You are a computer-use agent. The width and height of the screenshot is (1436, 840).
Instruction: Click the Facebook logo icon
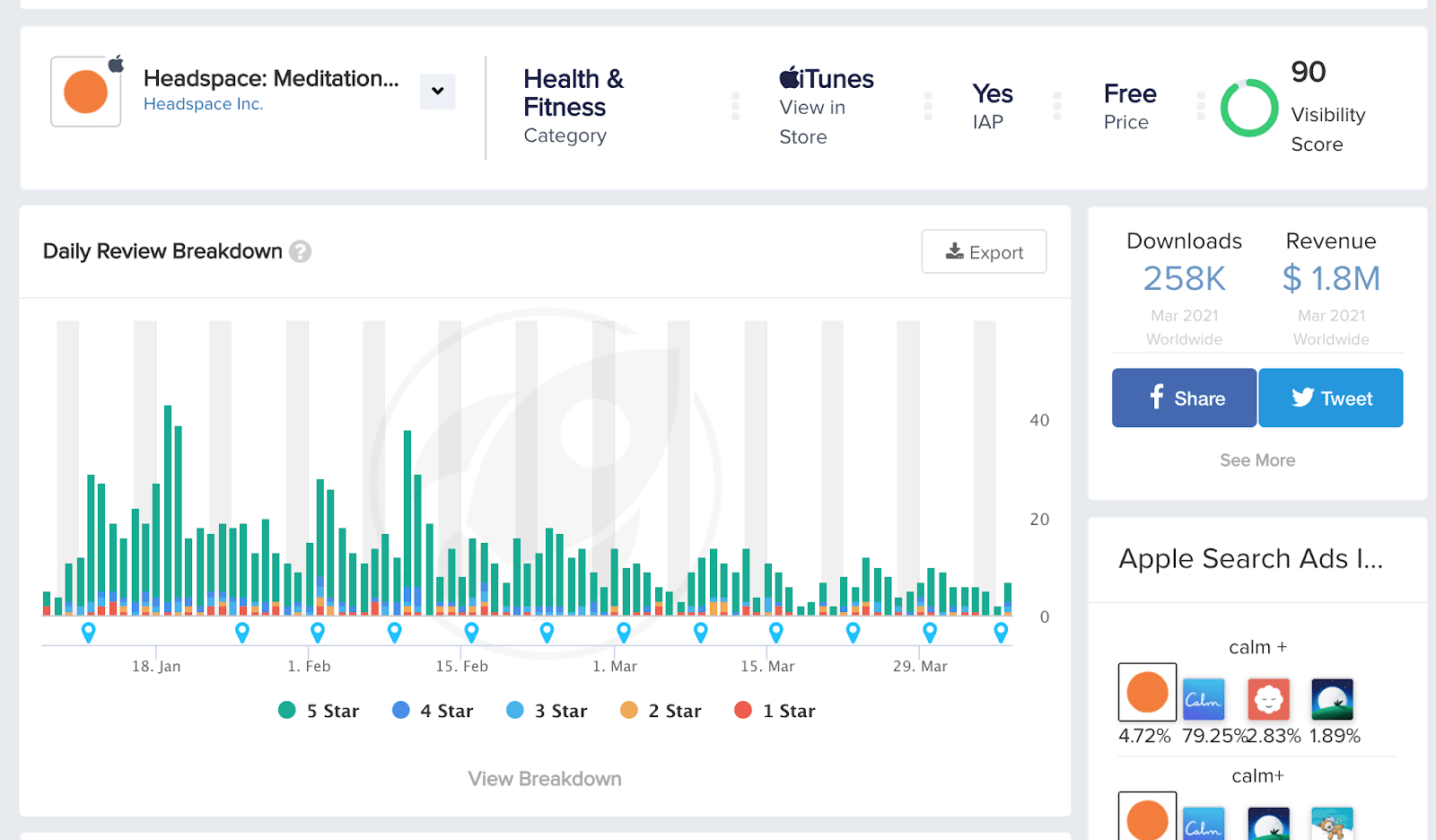[1157, 397]
